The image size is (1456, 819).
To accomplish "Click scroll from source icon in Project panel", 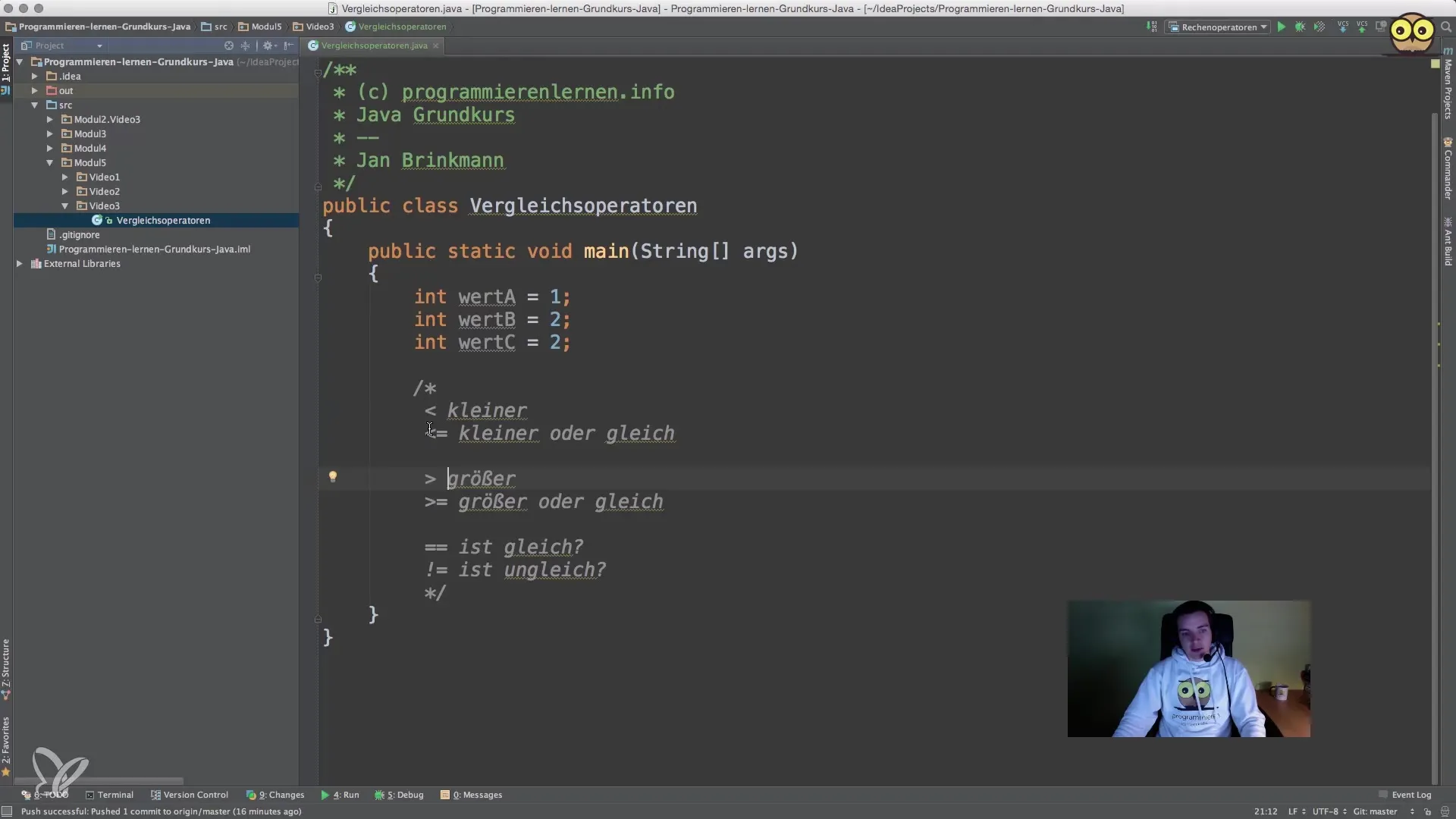I will (229, 45).
